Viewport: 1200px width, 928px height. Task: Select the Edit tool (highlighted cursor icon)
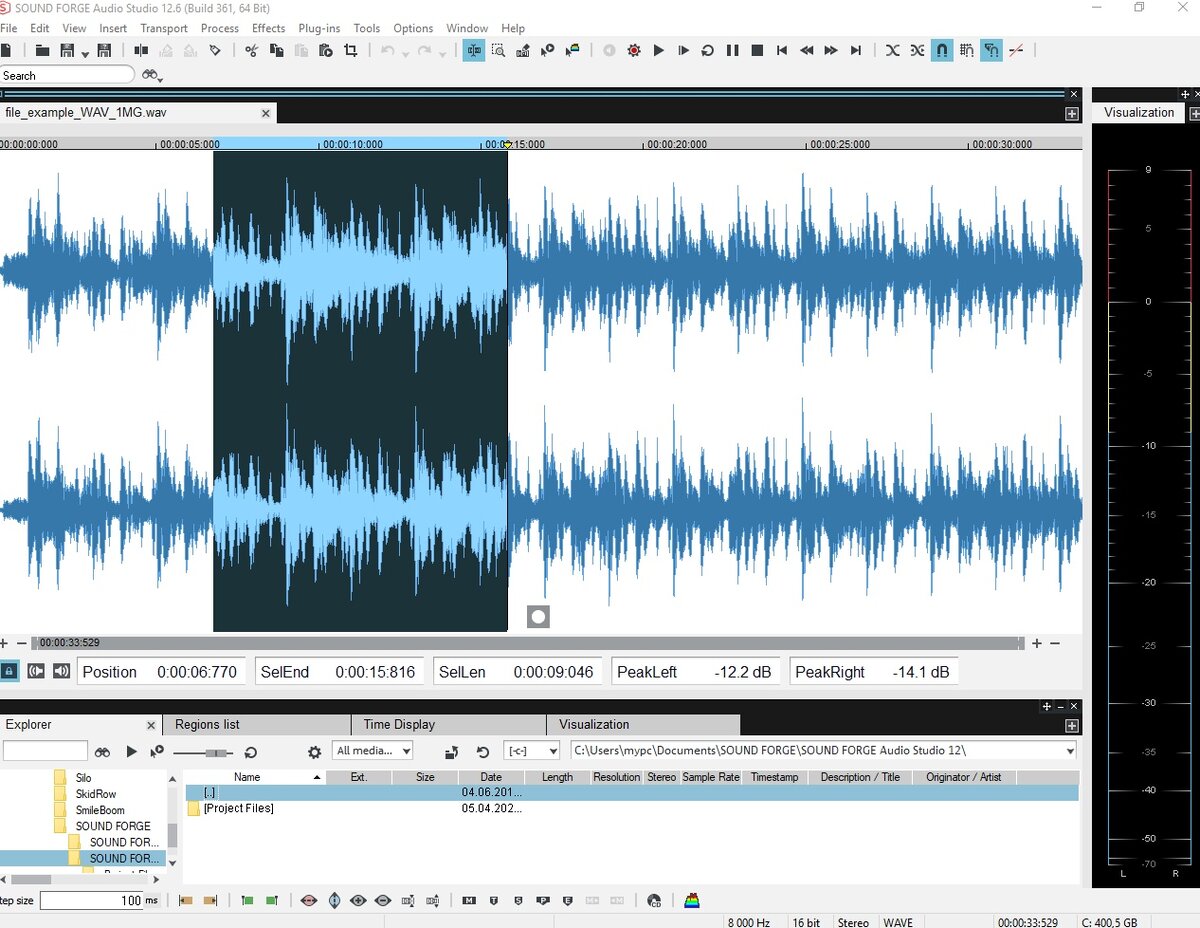pos(474,50)
